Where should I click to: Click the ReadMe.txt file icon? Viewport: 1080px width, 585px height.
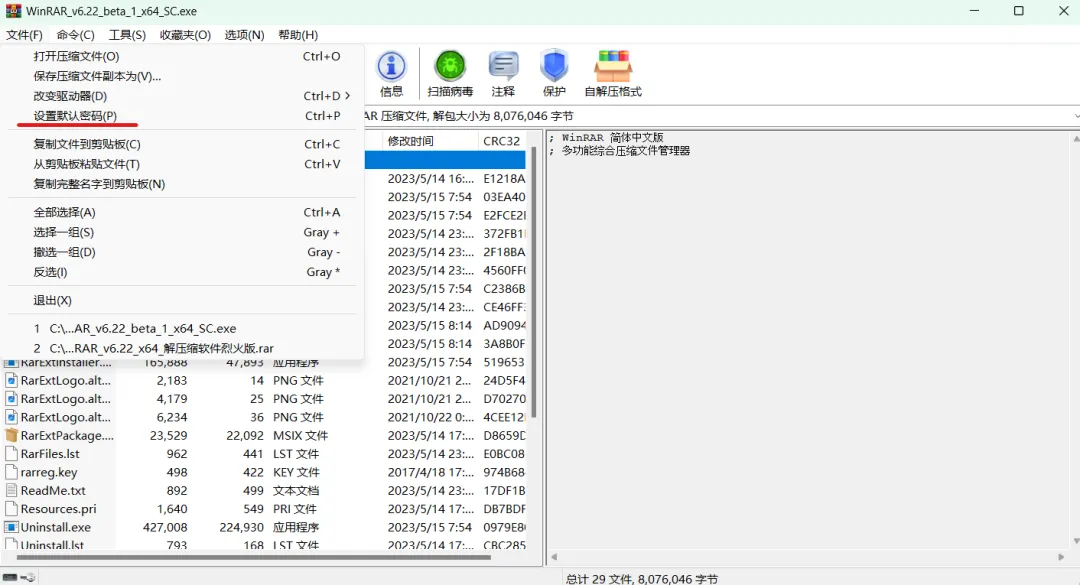[x=11, y=491]
